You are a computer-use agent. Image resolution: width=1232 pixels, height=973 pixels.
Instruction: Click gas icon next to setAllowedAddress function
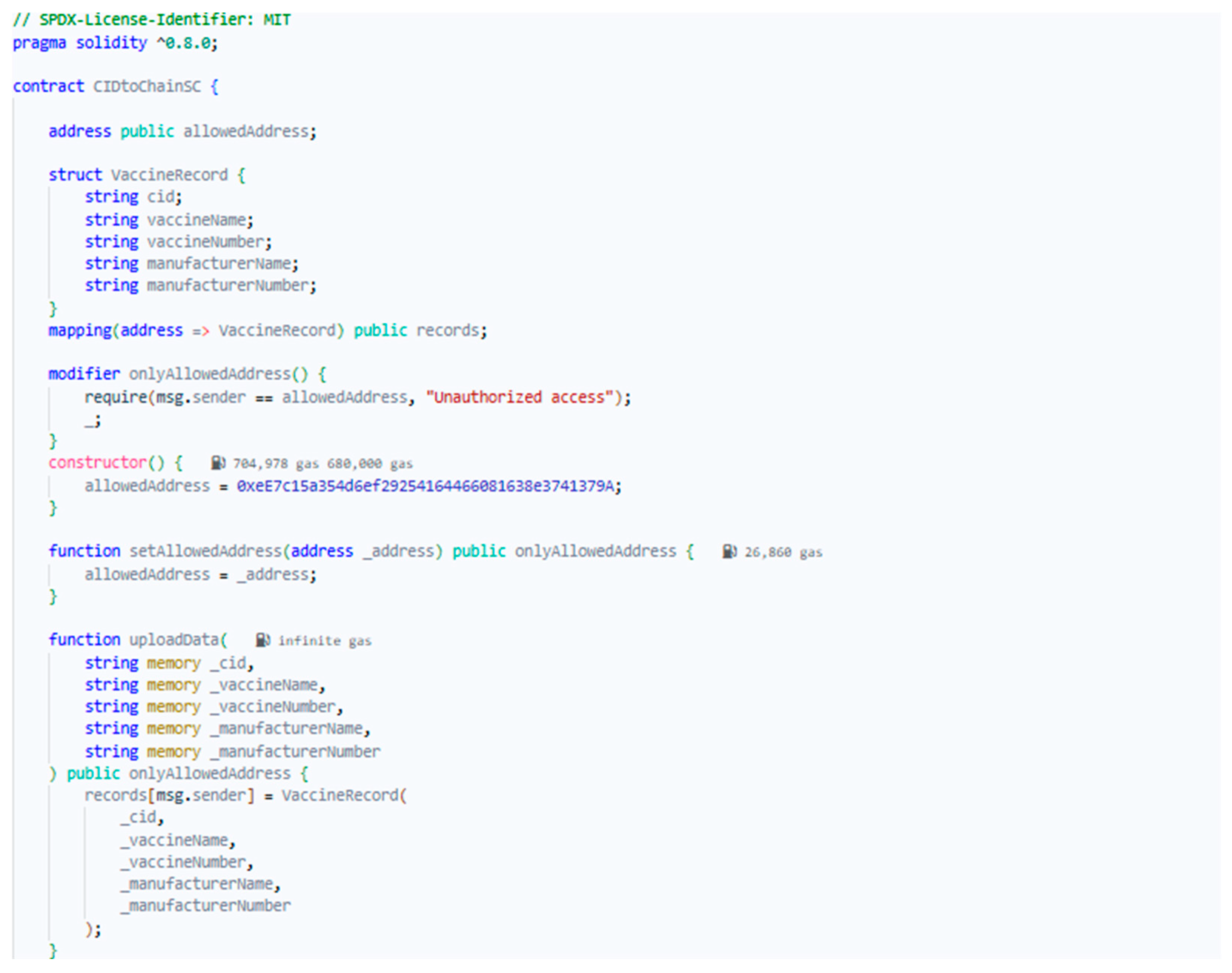[729, 552]
